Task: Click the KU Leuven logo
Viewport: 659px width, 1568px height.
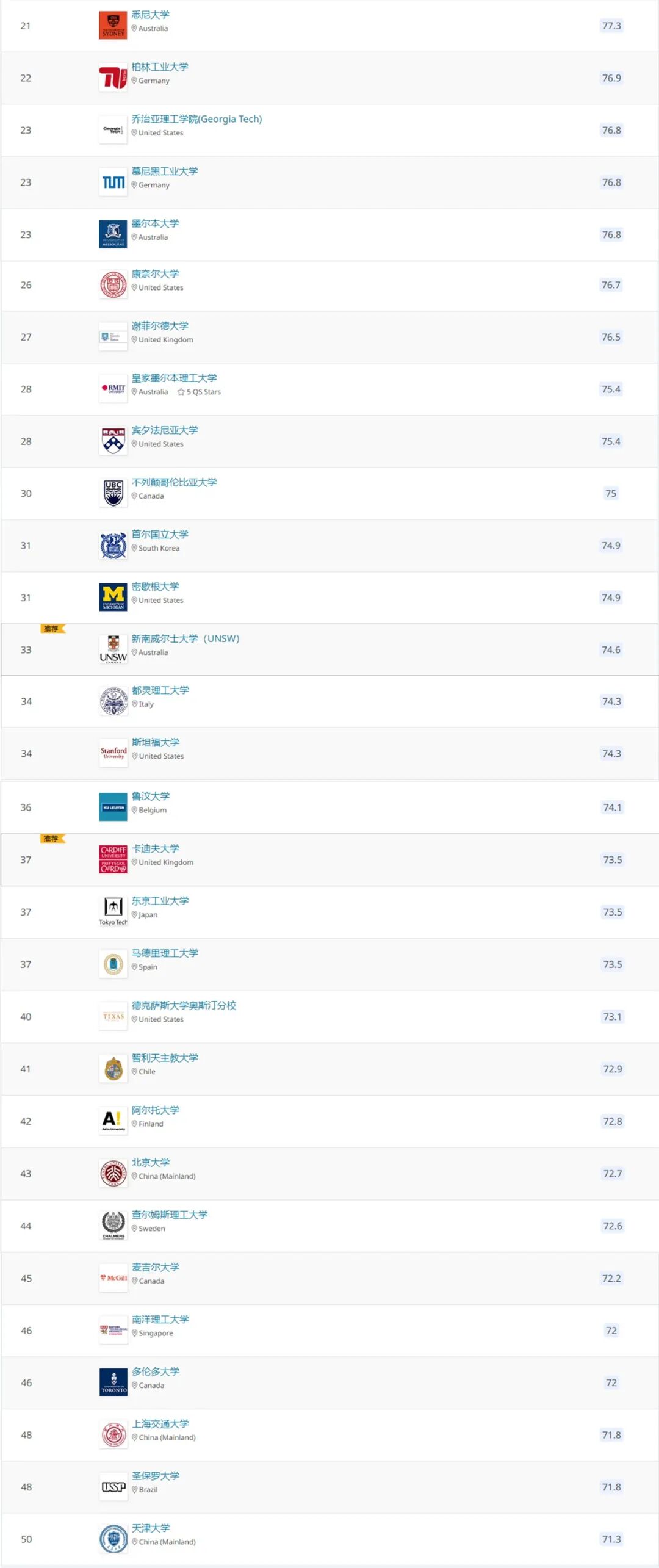Action: (113, 807)
